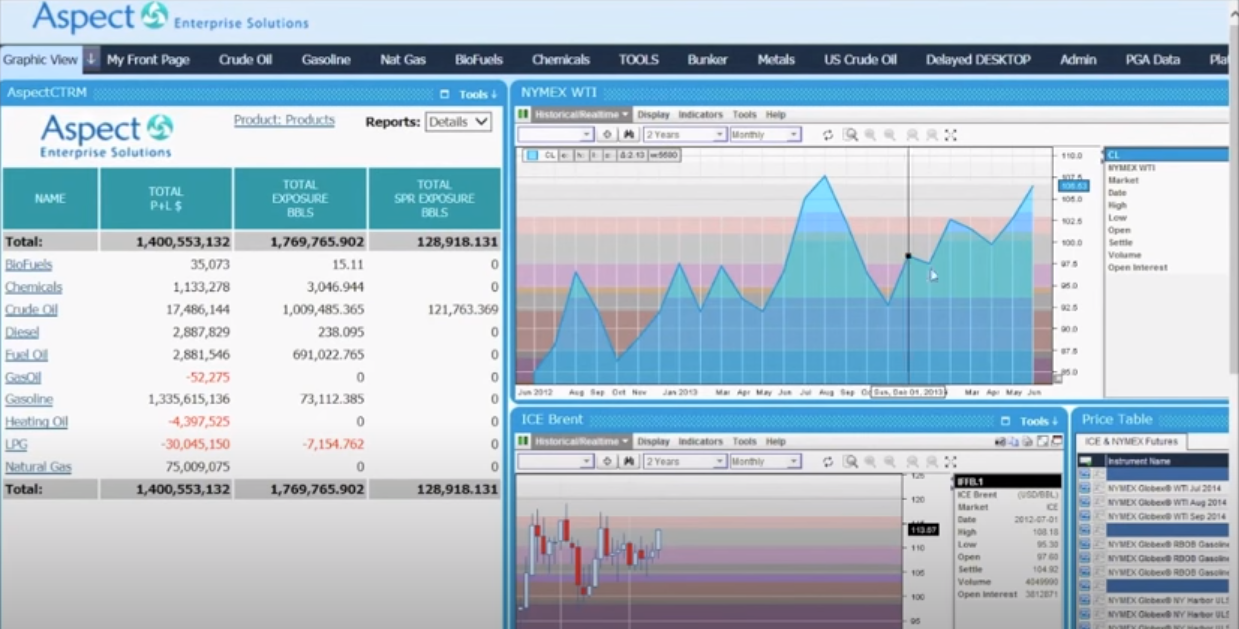Refresh the ICE Brent chart
Image resolution: width=1239 pixels, height=629 pixels.
click(828, 462)
